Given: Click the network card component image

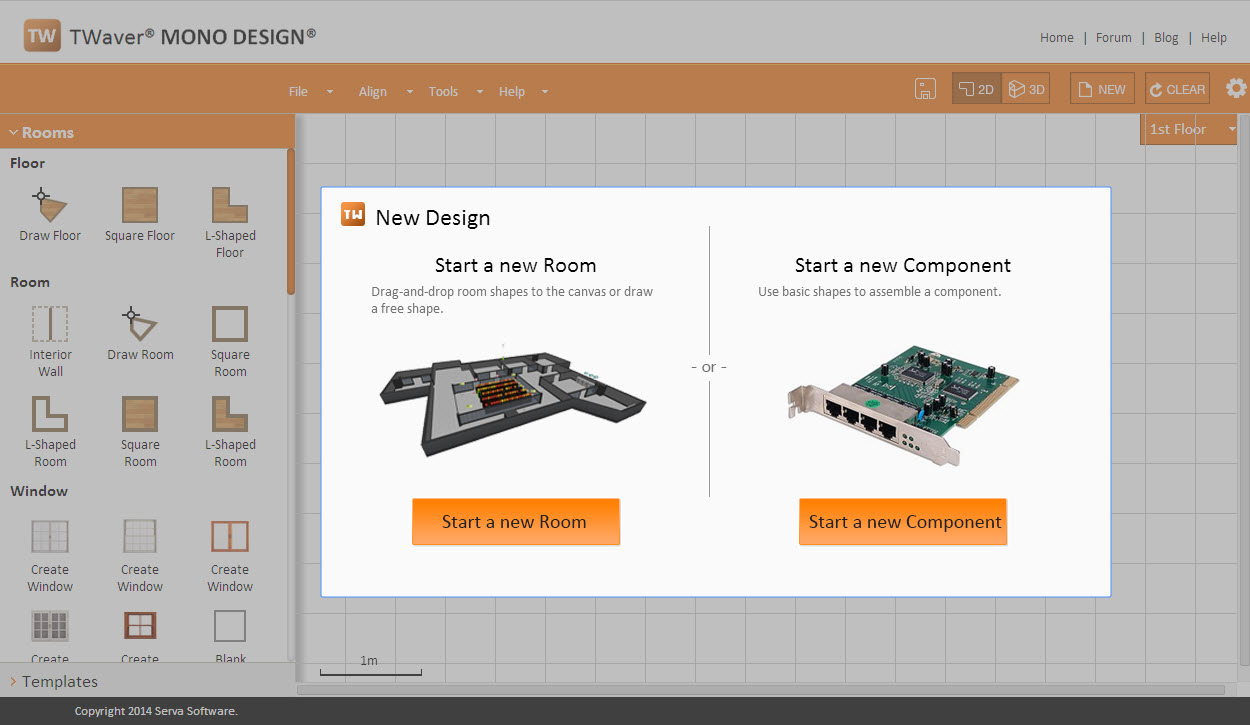Looking at the screenshot, I should (x=903, y=405).
